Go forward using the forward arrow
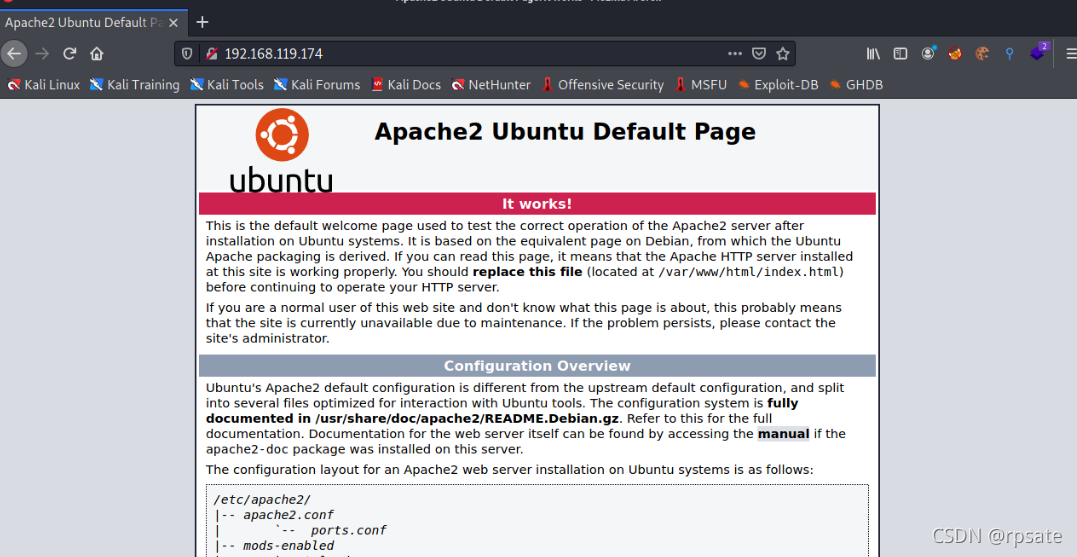This screenshot has height=557, width=1077. point(42,54)
